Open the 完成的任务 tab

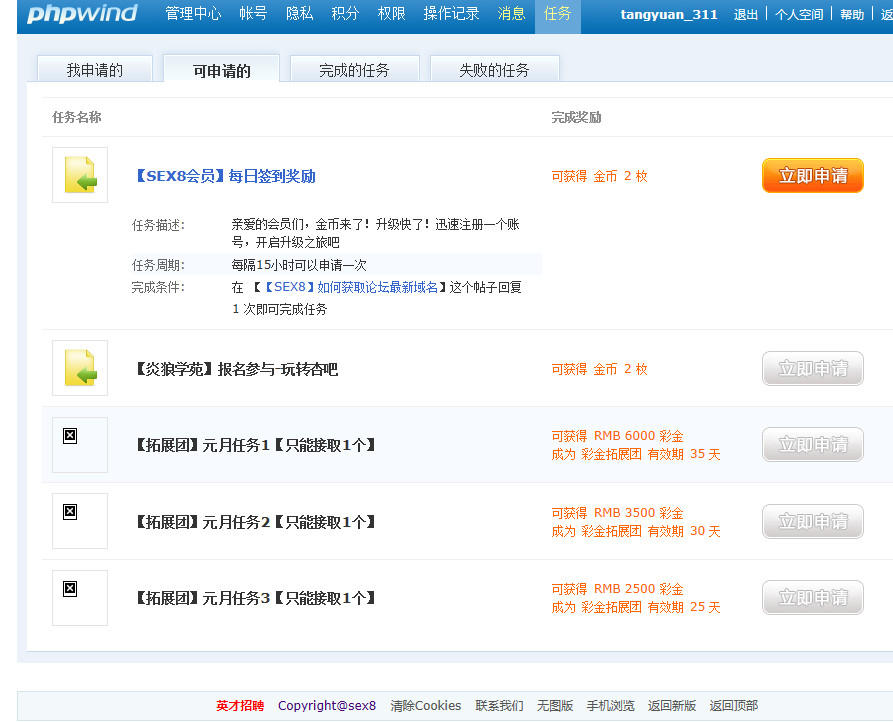point(354,70)
